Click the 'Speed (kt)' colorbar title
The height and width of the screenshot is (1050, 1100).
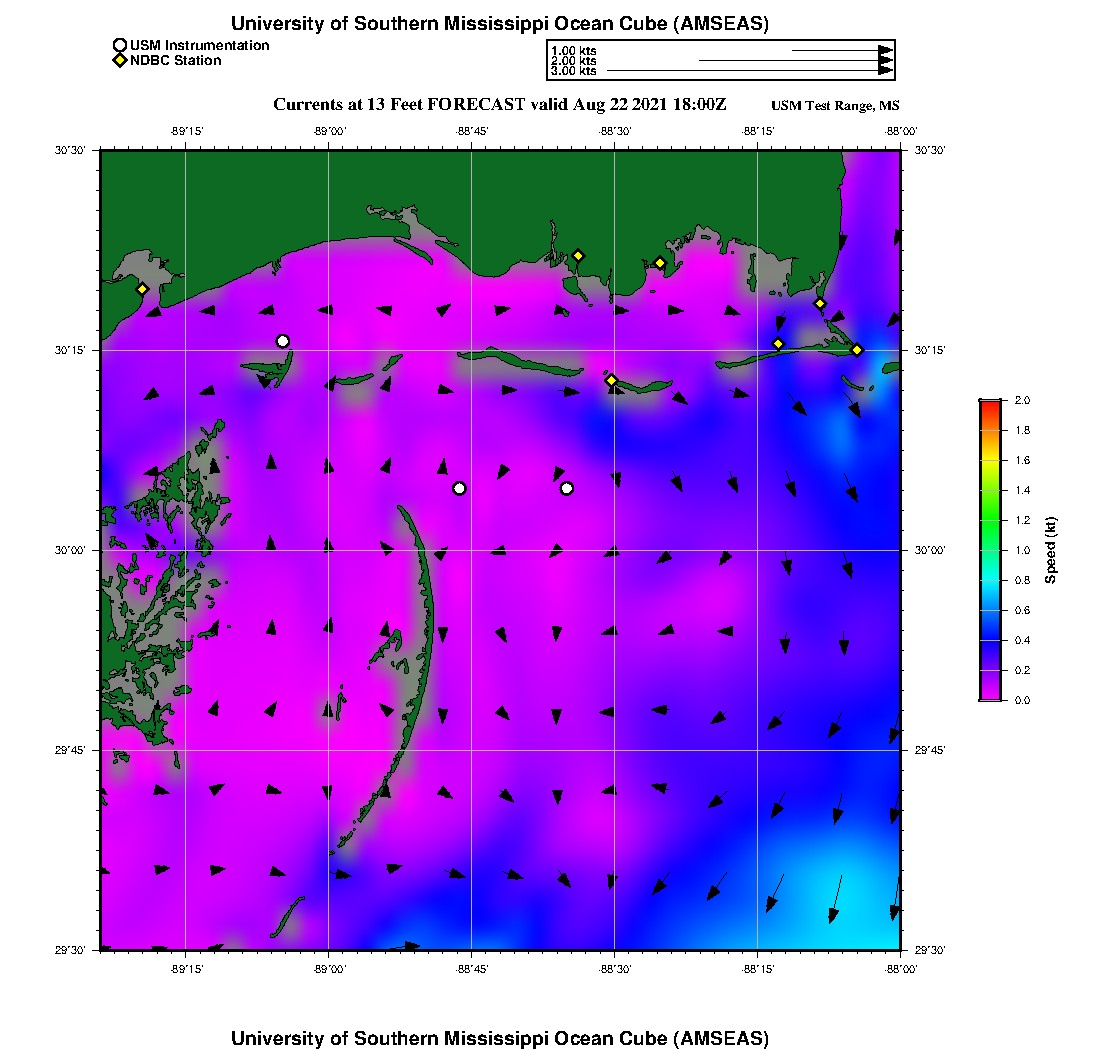click(x=1050, y=551)
